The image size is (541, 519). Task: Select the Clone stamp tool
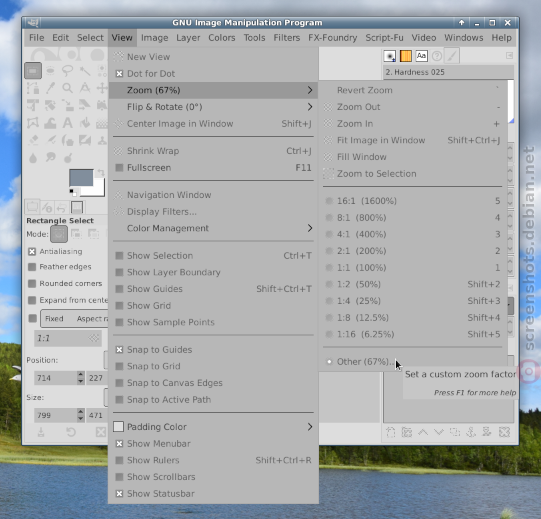click(x=102, y=140)
